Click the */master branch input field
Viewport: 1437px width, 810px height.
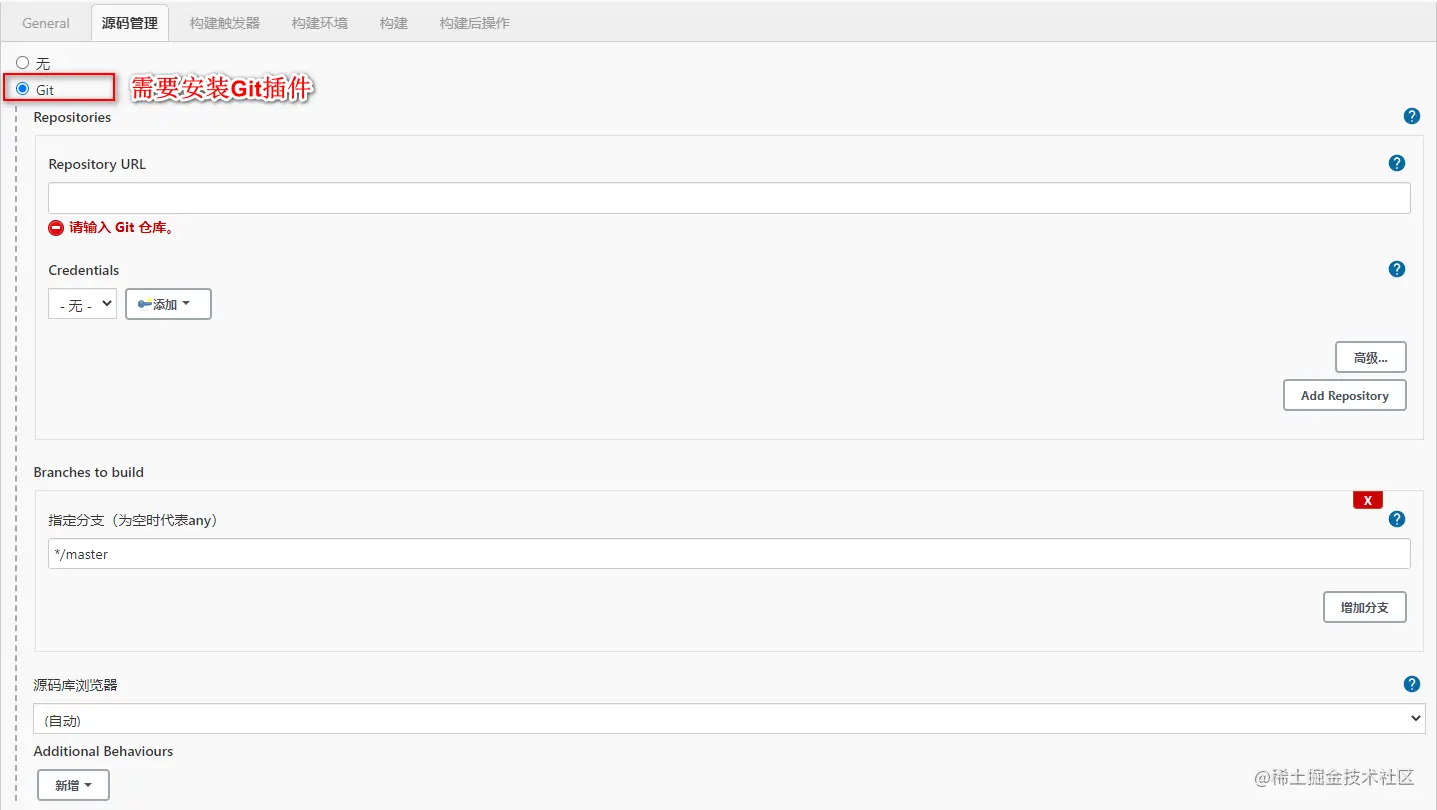pyautogui.click(x=729, y=554)
